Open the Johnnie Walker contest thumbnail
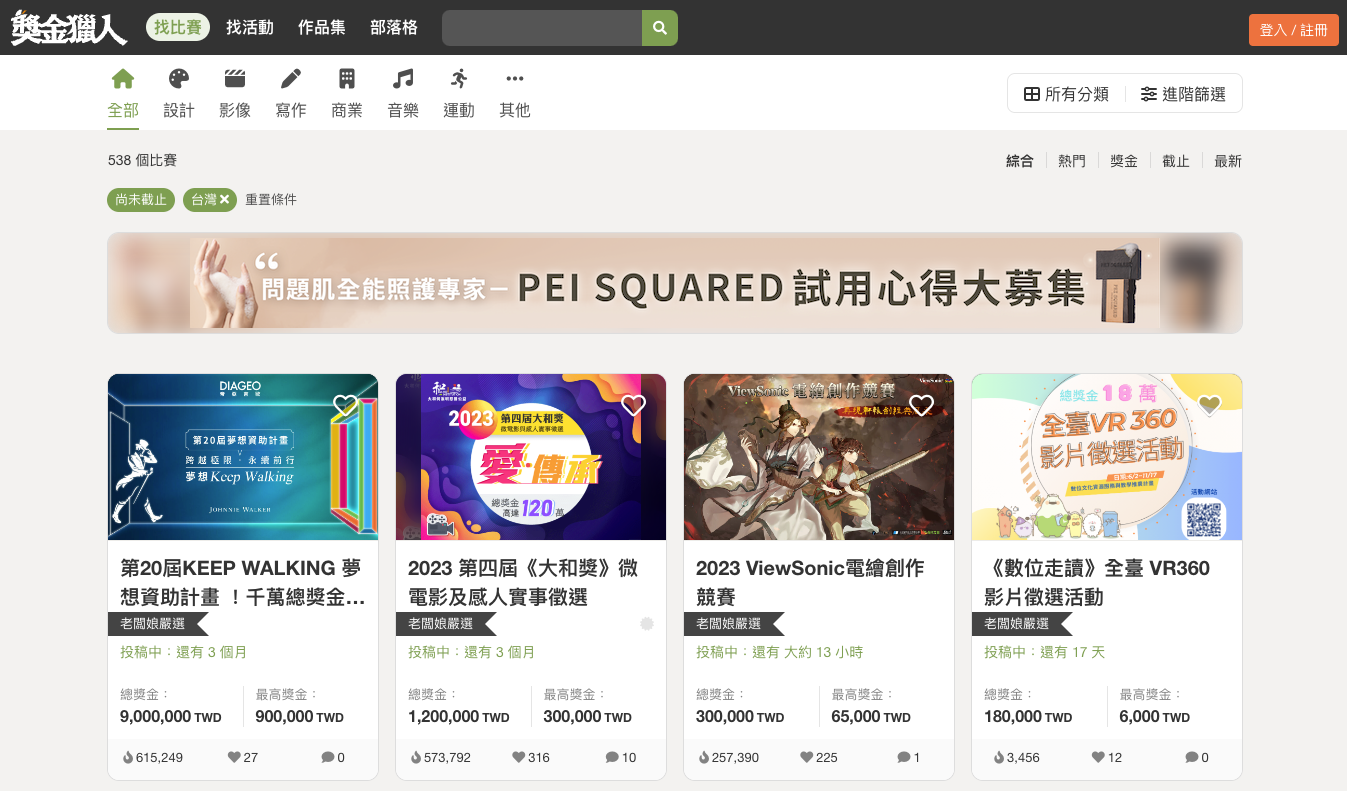 [x=243, y=457]
